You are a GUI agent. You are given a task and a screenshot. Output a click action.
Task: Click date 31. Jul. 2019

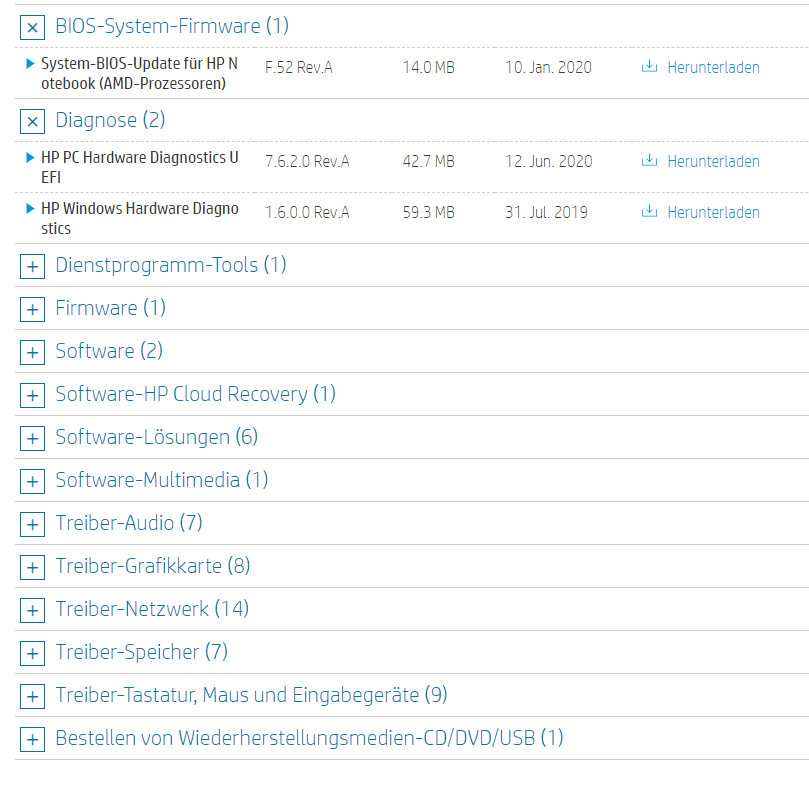tap(546, 212)
